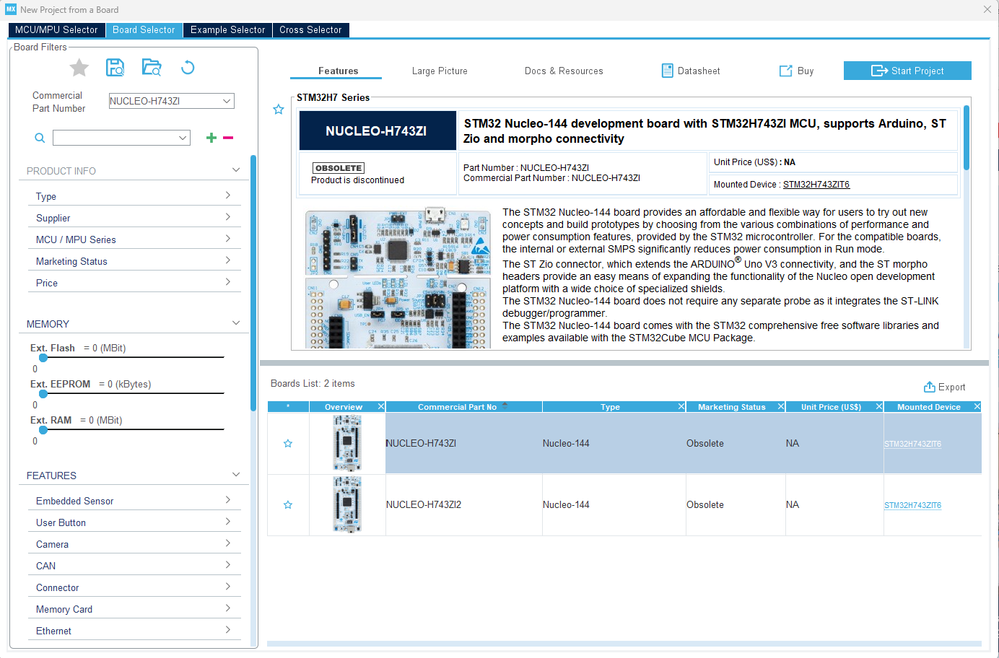Select the Board Selector tab
The width and height of the screenshot is (999, 658).
[143, 30]
